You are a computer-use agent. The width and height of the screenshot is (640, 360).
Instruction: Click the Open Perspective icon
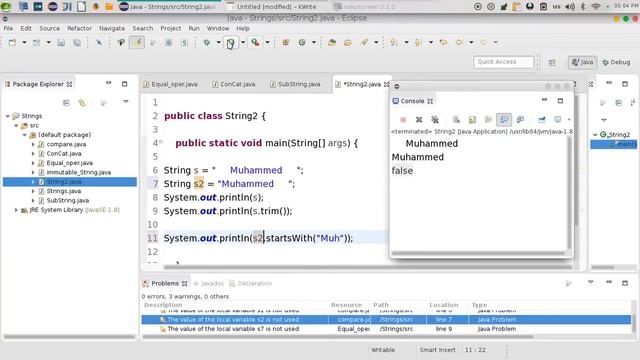click(x=552, y=62)
